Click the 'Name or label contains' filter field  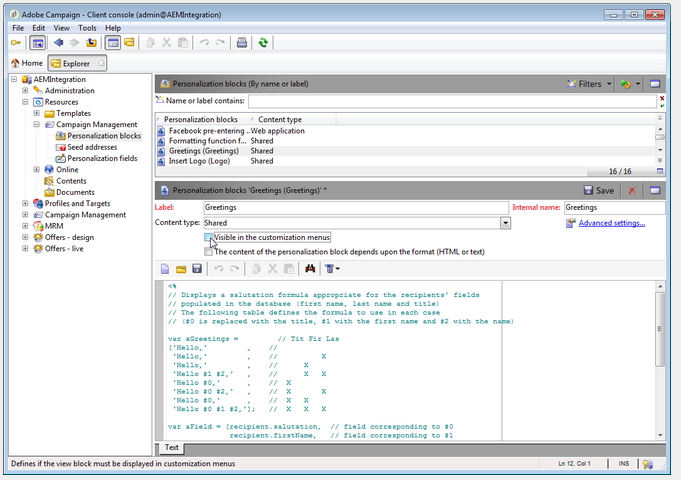pyautogui.click(x=452, y=101)
